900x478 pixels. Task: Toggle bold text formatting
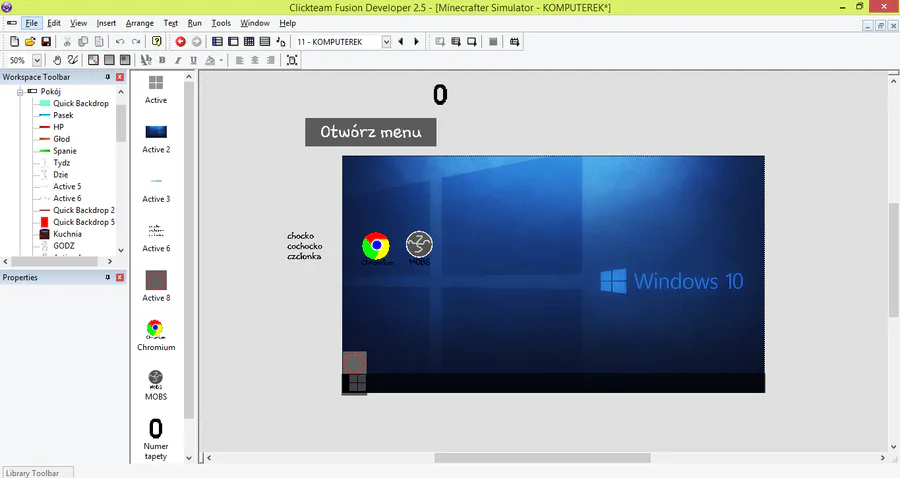click(162, 60)
